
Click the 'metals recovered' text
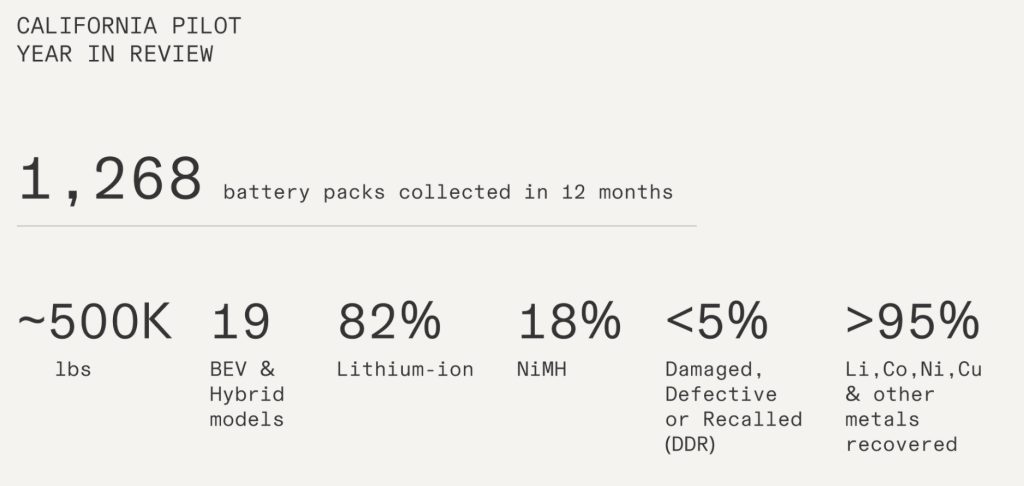pos(901,432)
